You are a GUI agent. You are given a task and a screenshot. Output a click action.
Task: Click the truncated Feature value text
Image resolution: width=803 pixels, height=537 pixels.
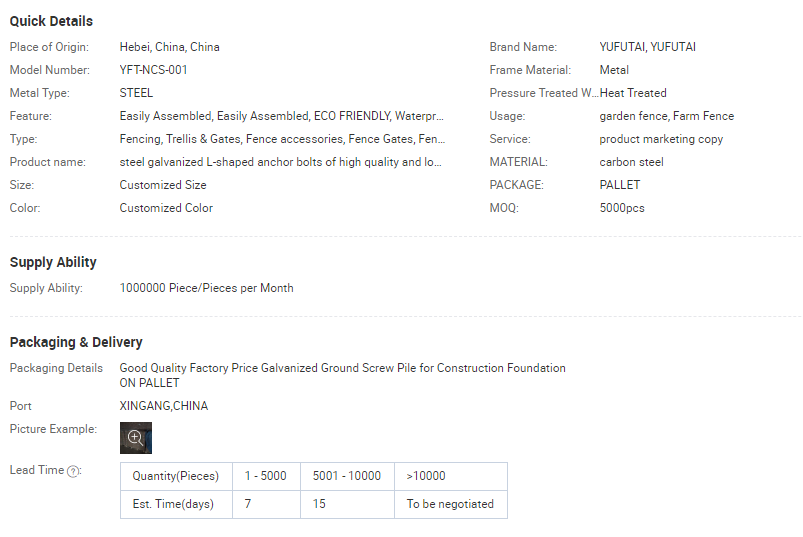coord(282,116)
